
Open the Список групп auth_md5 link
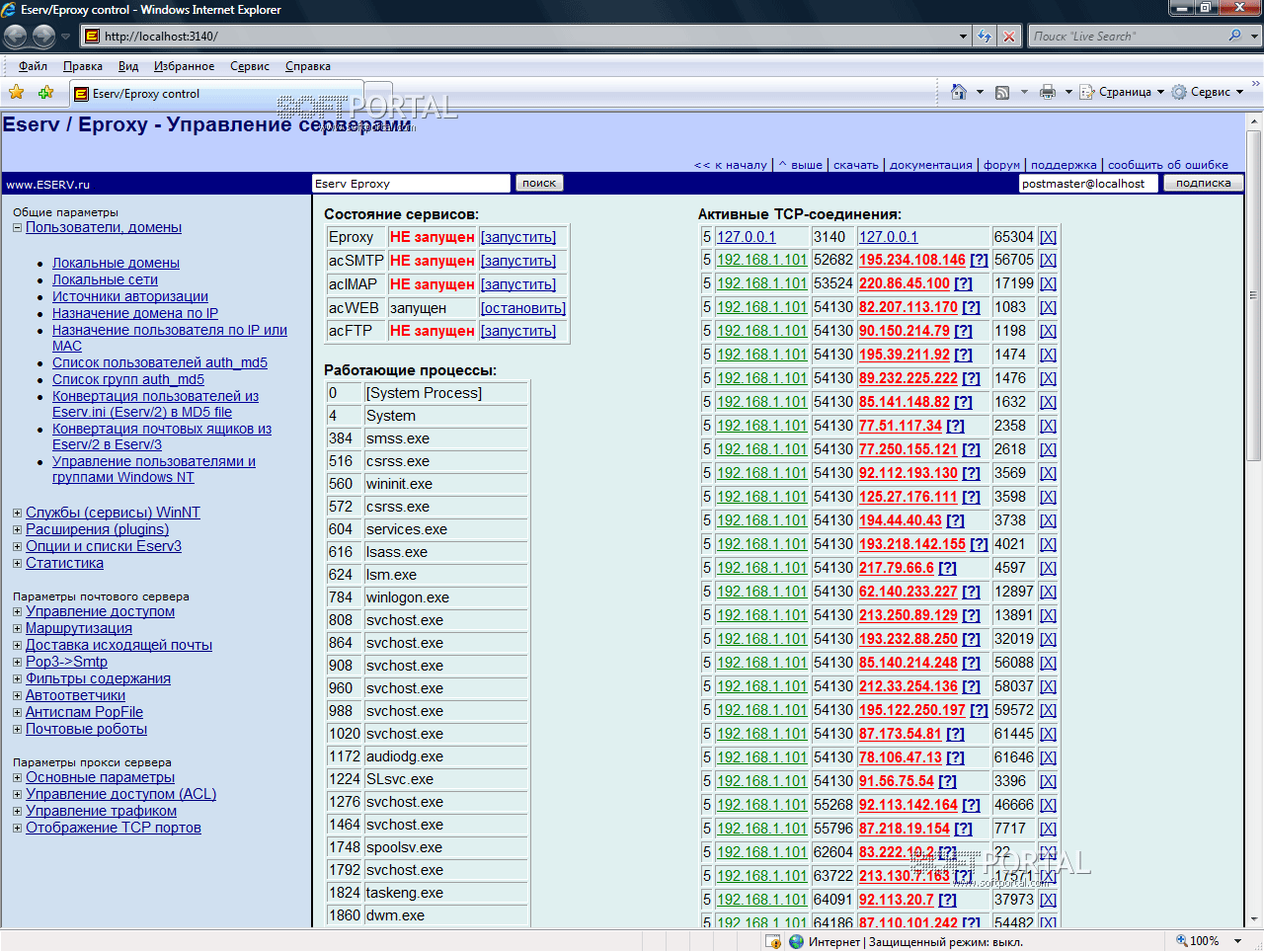click(x=128, y=379)
